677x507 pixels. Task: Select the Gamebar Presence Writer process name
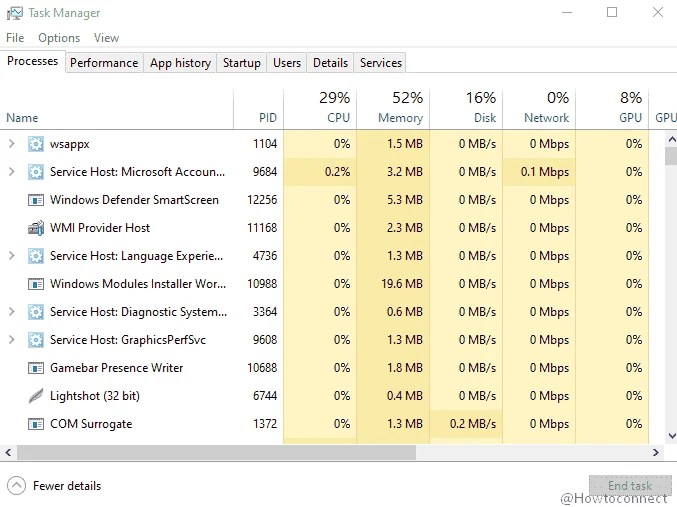click(117, 368)
